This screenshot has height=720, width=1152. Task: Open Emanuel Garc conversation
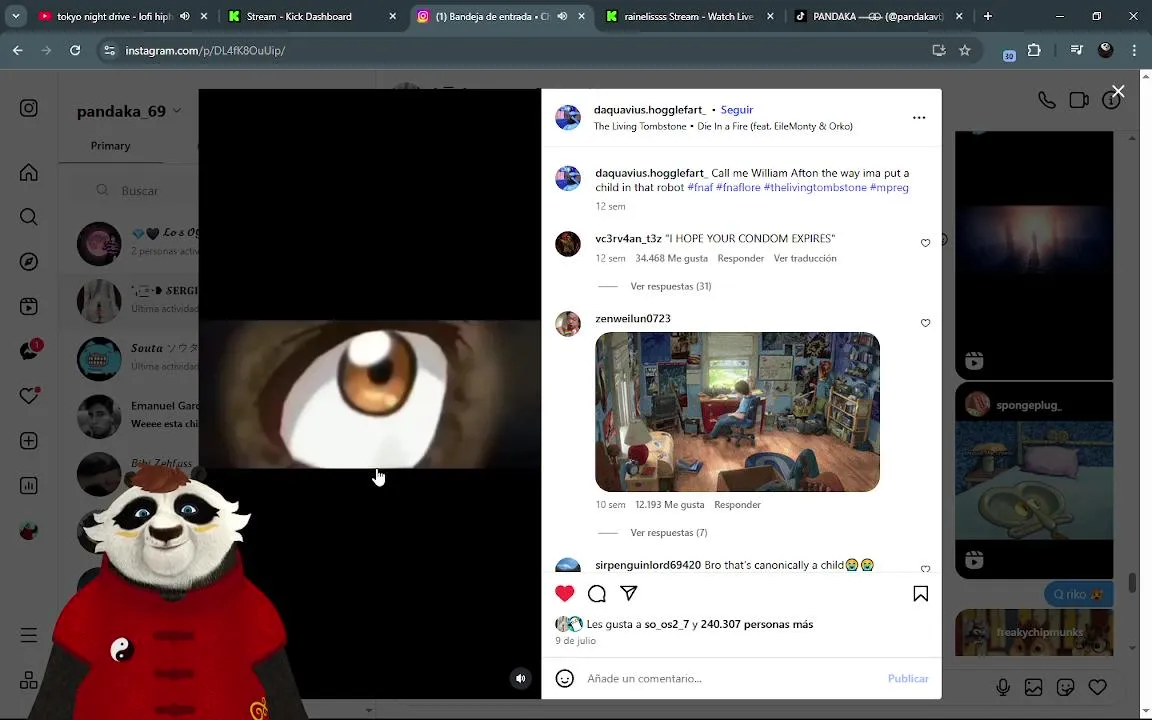[x=137, y=416]
